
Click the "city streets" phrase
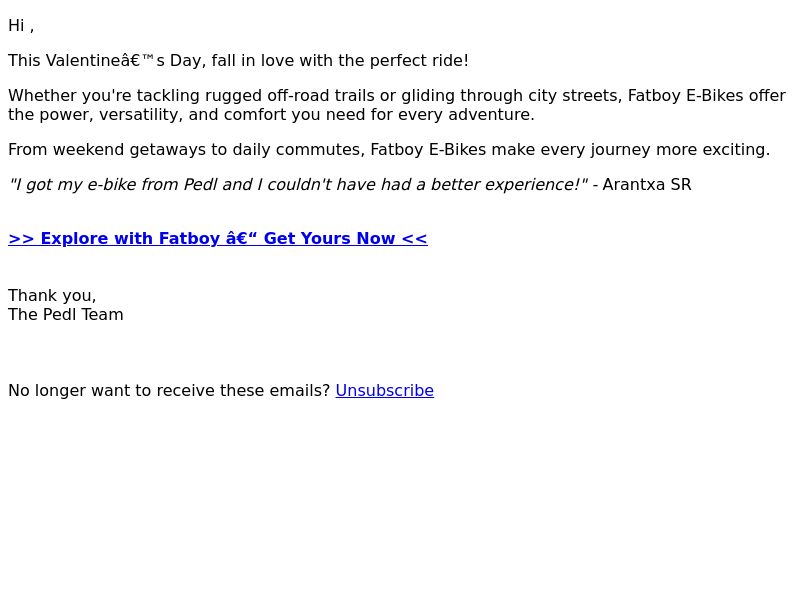(x=572, y=95)
